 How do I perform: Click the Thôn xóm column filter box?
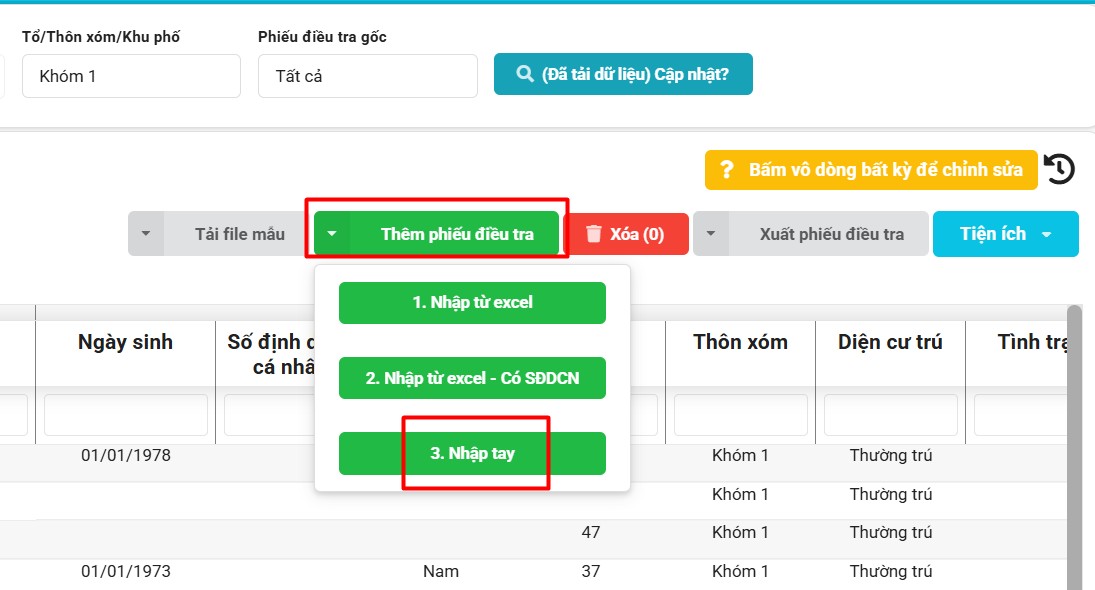click(740, 415)
